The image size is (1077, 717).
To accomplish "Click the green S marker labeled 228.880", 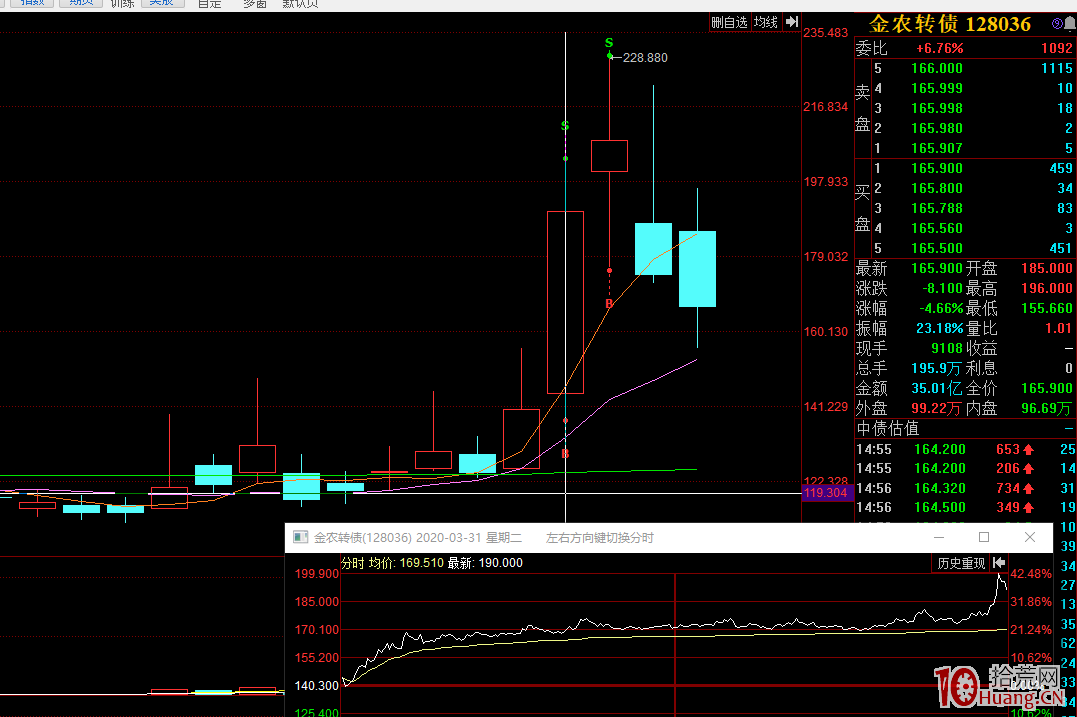I will click(609, 43).
